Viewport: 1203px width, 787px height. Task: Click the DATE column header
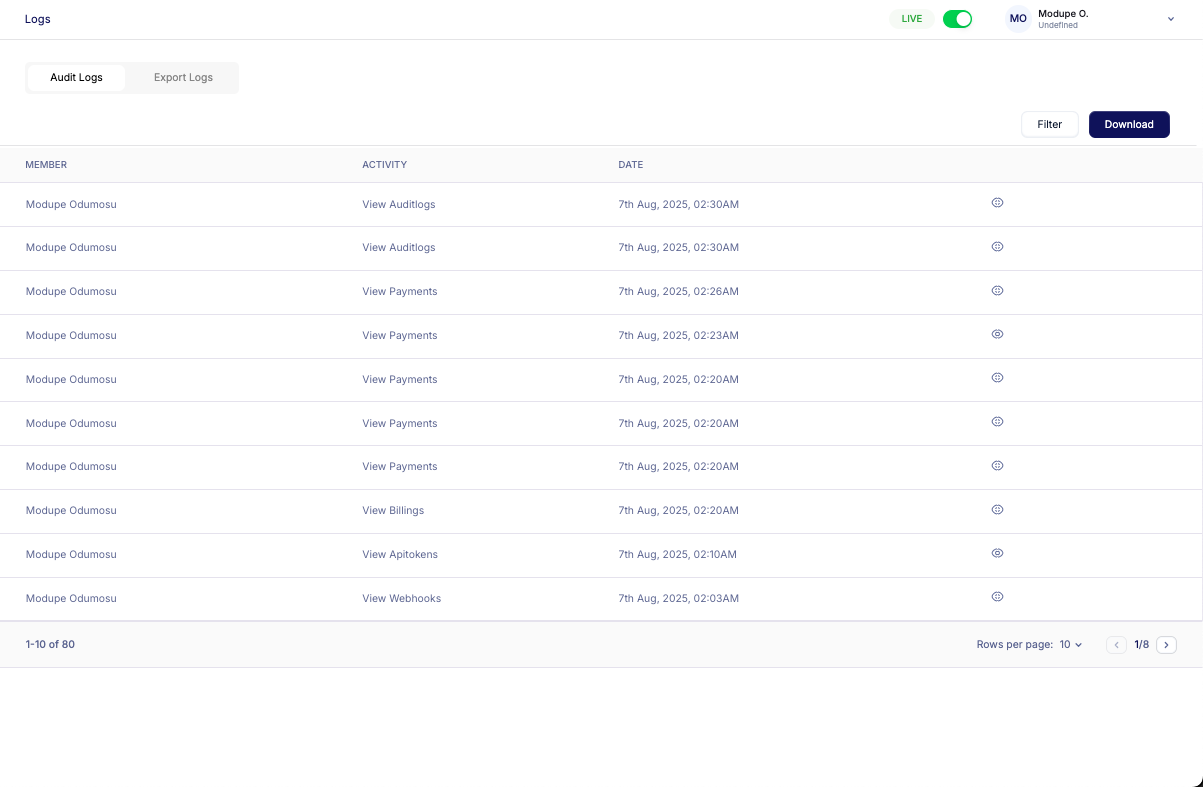tap(631, 165)
